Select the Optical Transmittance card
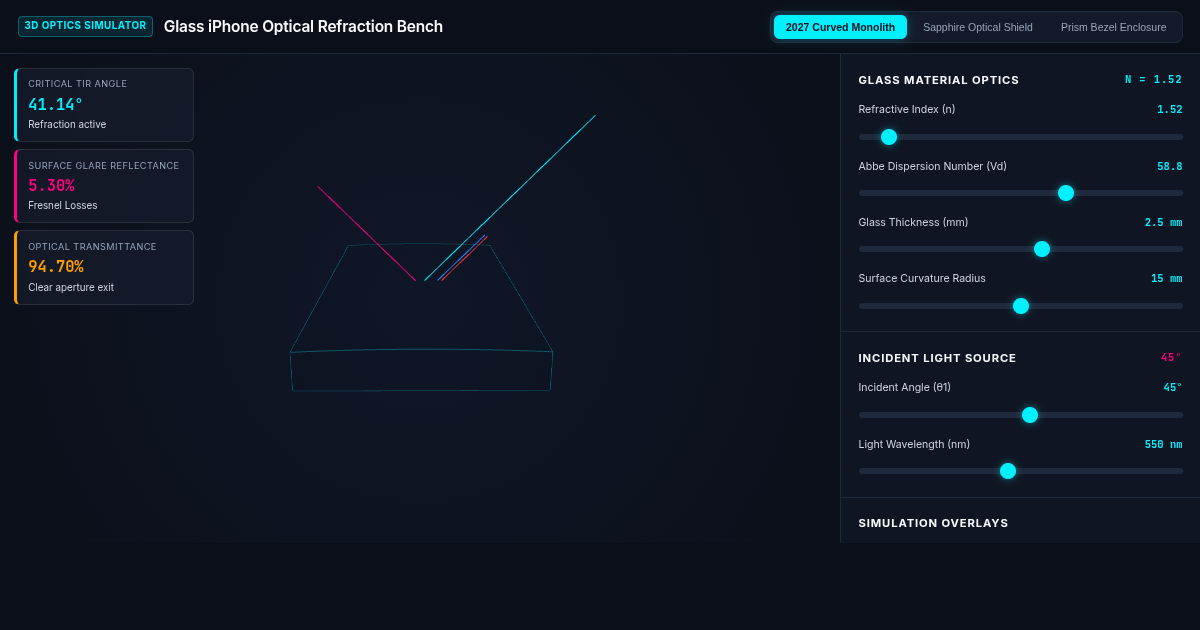The image size is (1200, 630). [x=104, y=267]
